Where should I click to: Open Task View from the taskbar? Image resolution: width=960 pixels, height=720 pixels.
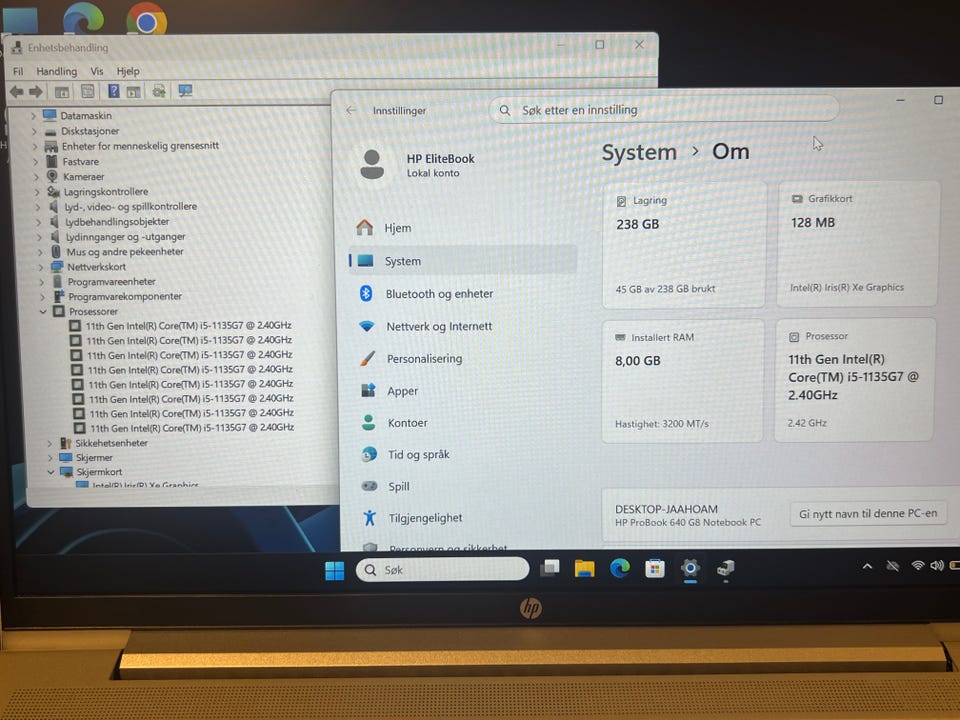549,568
